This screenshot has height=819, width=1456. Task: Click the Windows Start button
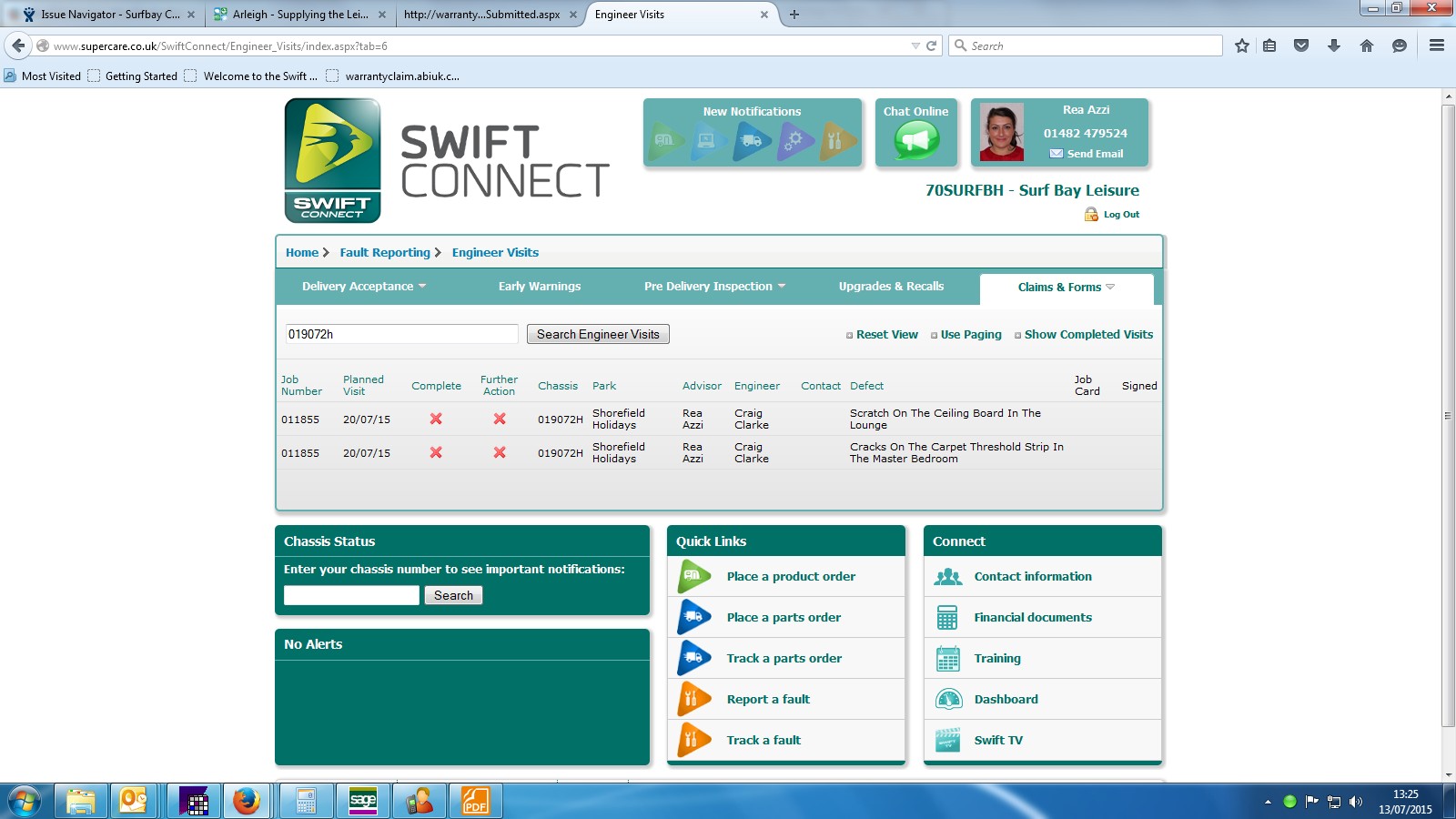tap(24, 801)
